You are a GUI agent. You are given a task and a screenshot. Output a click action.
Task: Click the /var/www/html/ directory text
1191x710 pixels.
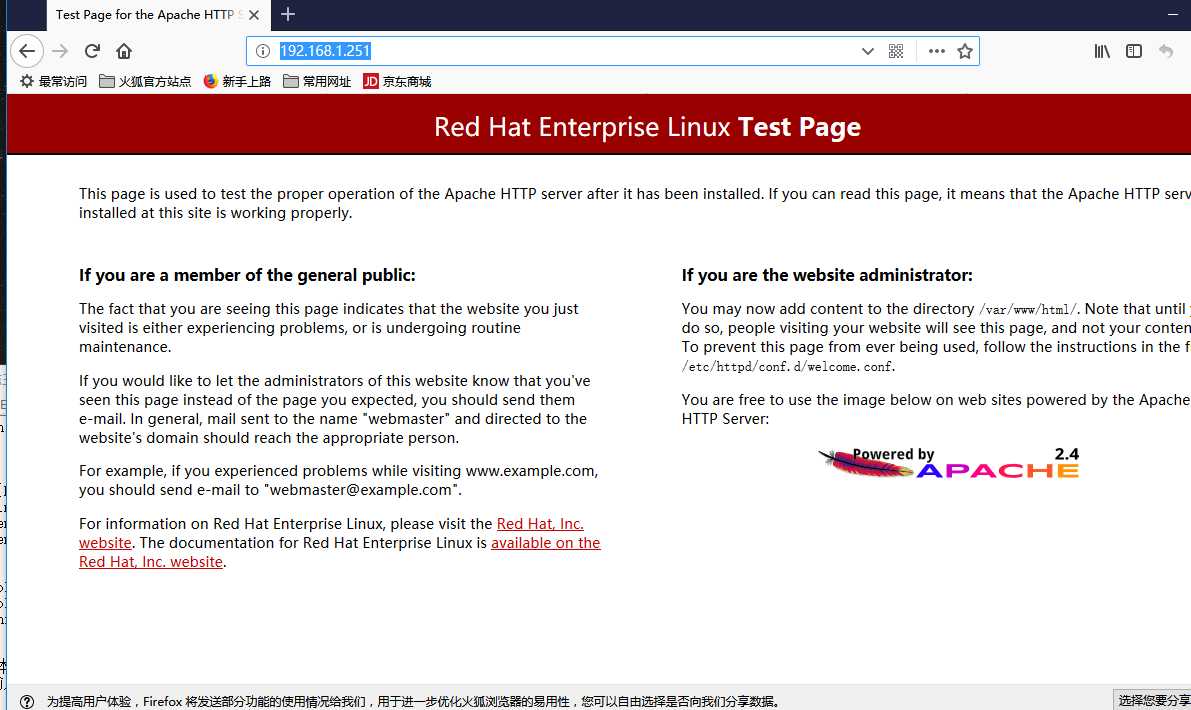click(x=1028, y=310)
